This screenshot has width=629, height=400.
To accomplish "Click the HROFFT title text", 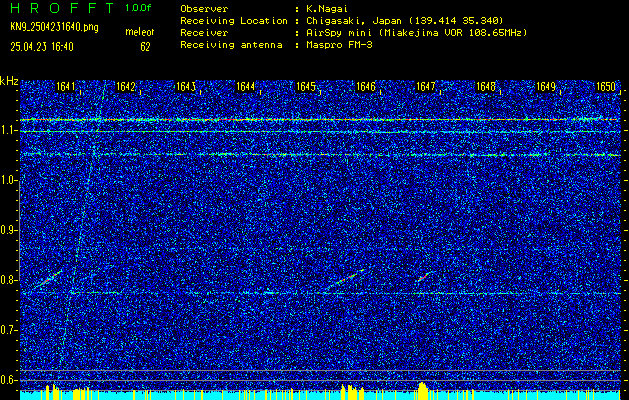I will point(62,8).
